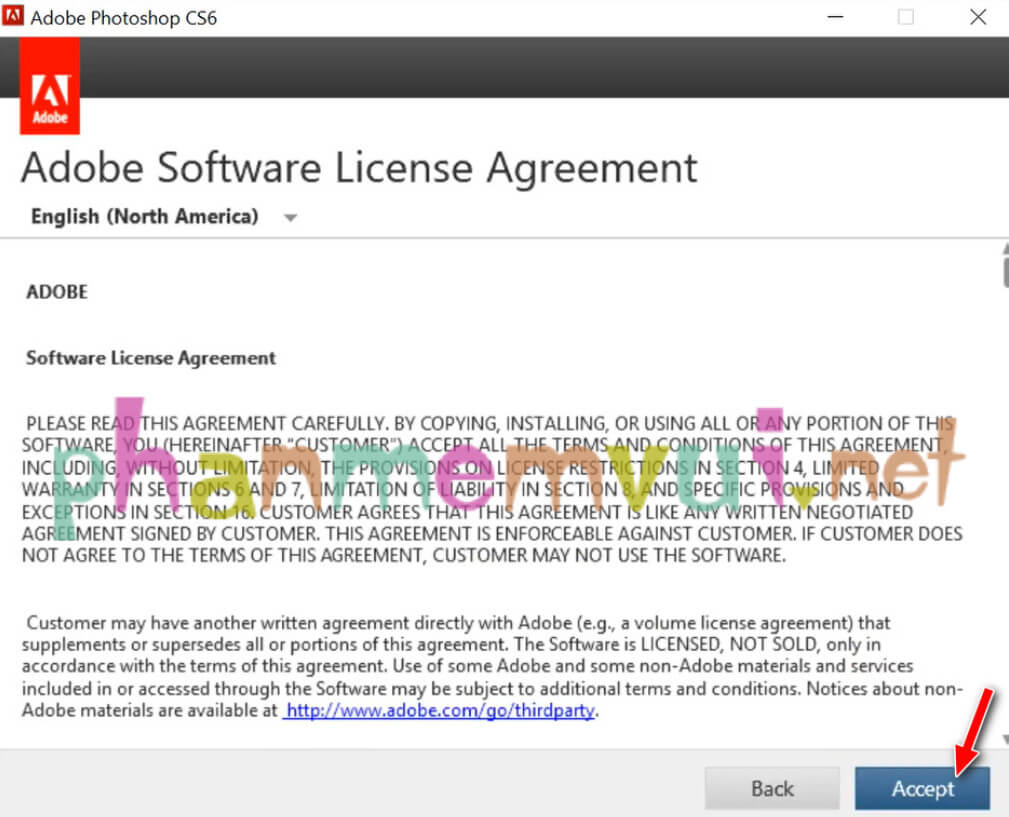Expand the English (North America) language dropdown arrow
1009x817 pixels.
click(290, 217)
